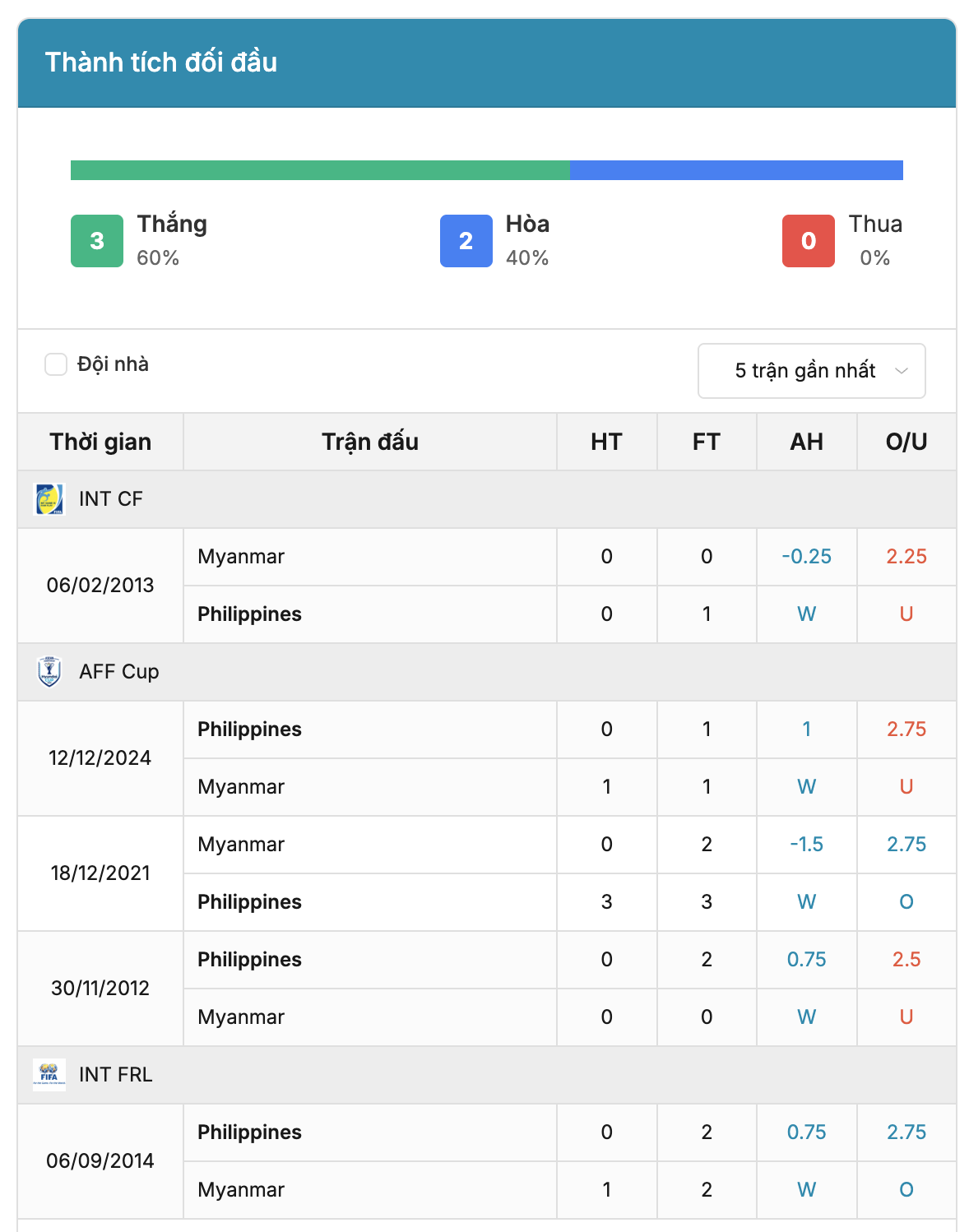
Task: Click Philippines in the 06/09/2014 match
Action: (x=249, y=1132)
